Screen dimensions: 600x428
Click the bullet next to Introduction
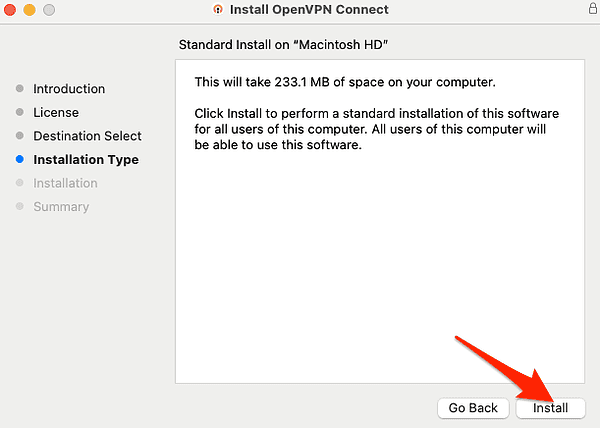pyautogui.click(x=19, y=89)
